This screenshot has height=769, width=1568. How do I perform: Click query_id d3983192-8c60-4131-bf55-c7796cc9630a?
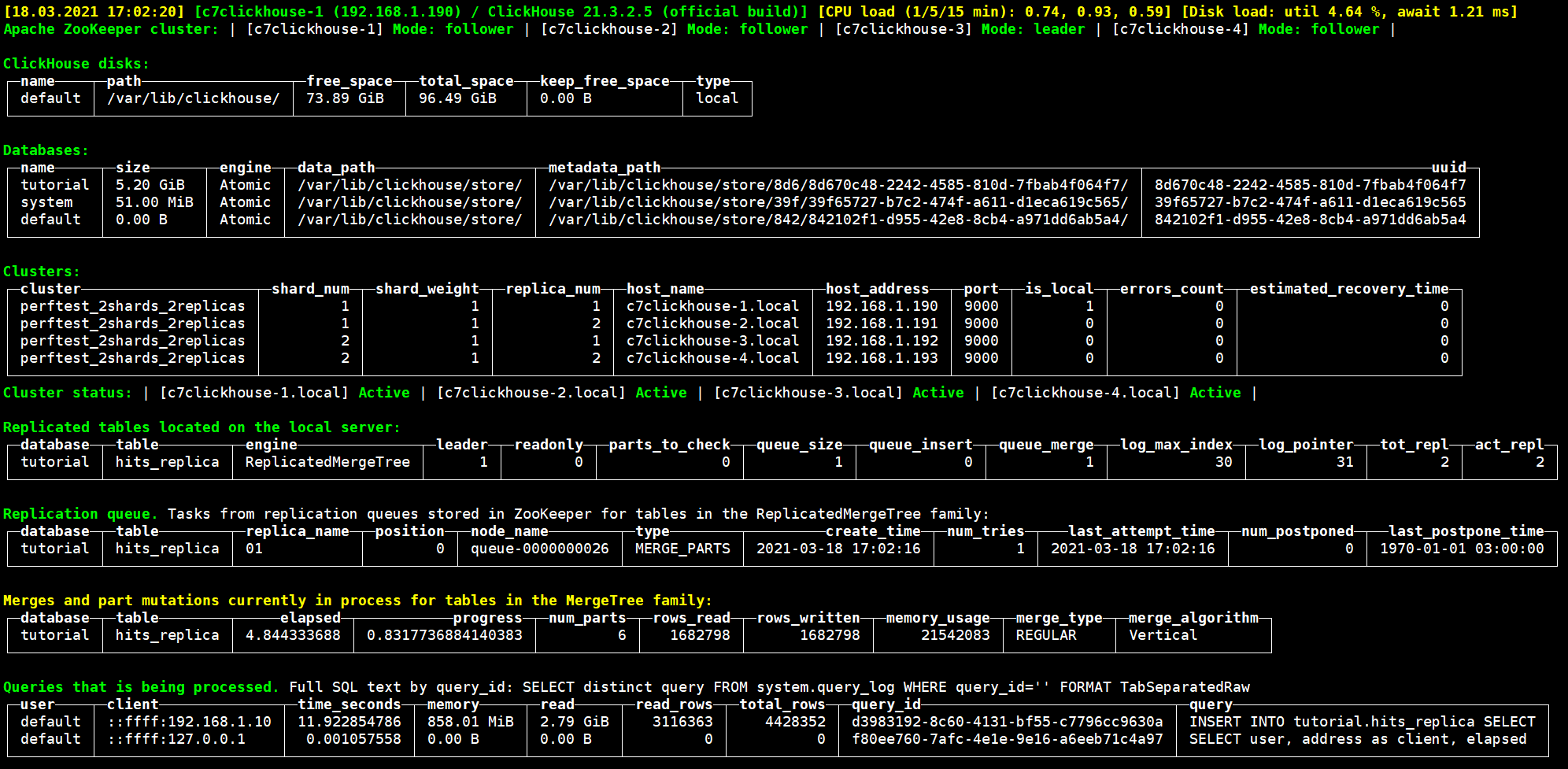click(1008, 722)
